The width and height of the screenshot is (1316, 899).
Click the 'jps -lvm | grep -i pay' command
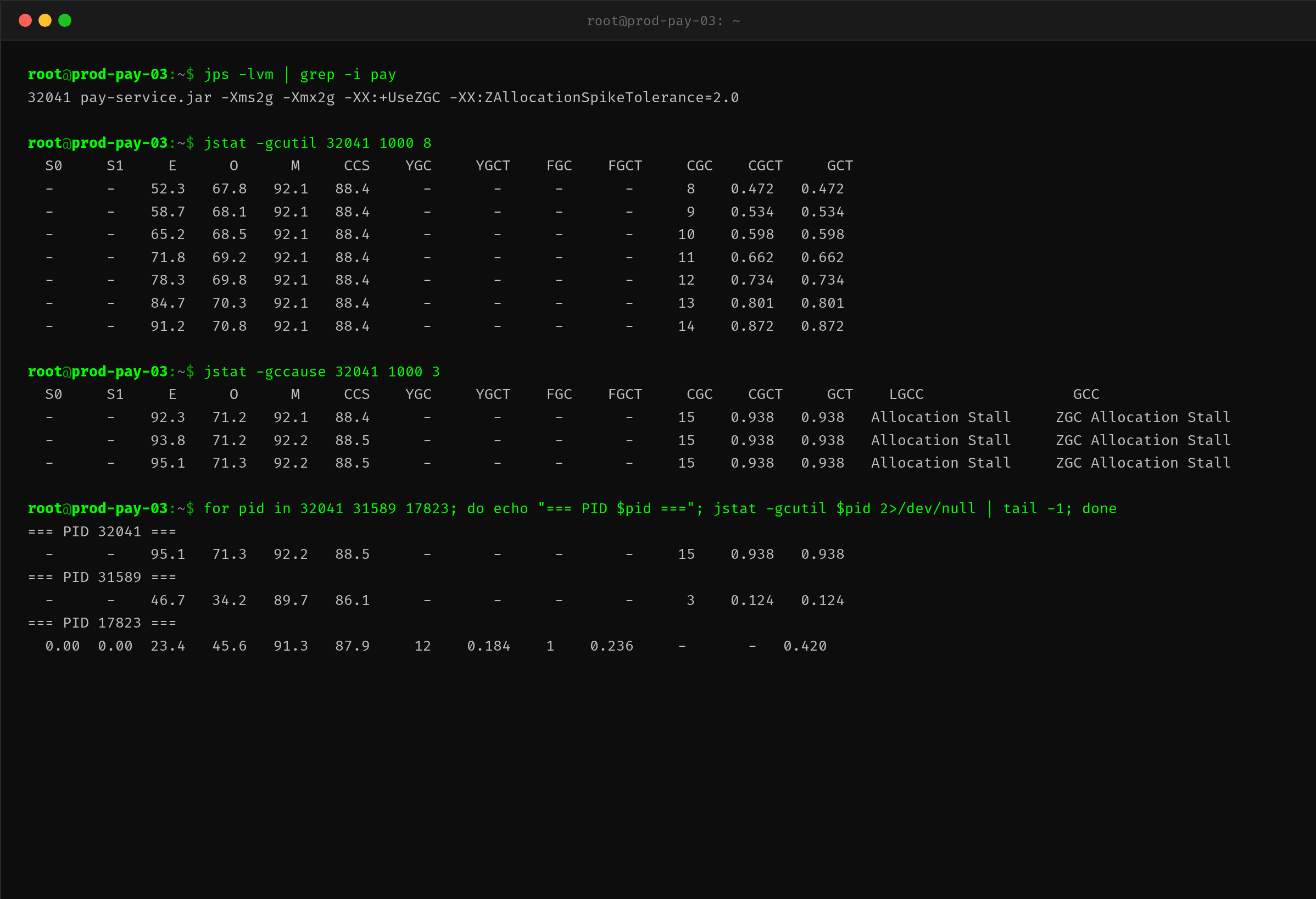(299, 74)
